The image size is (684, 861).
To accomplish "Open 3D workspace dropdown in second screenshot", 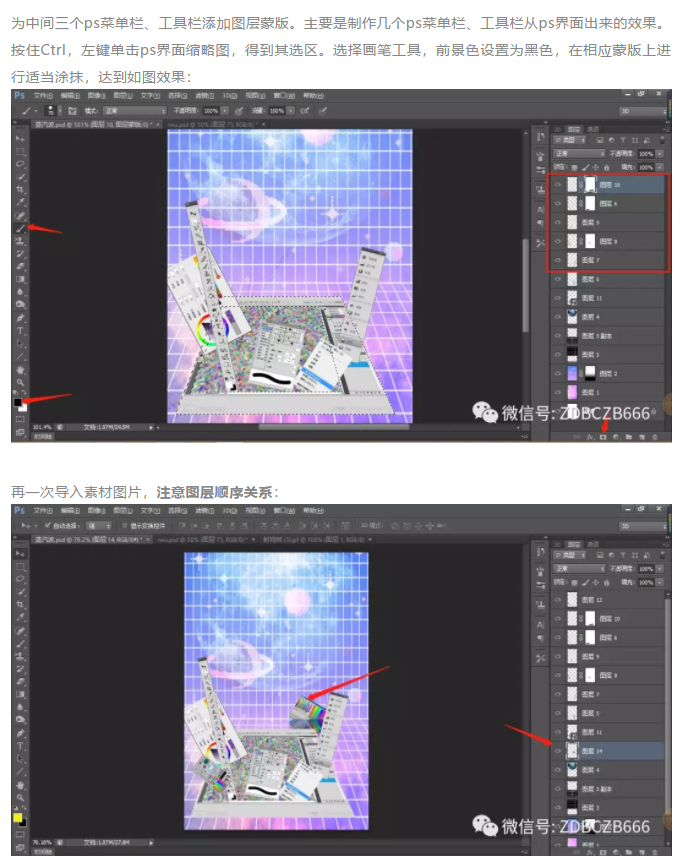I will pyautogui.click(x=643, y=526).
